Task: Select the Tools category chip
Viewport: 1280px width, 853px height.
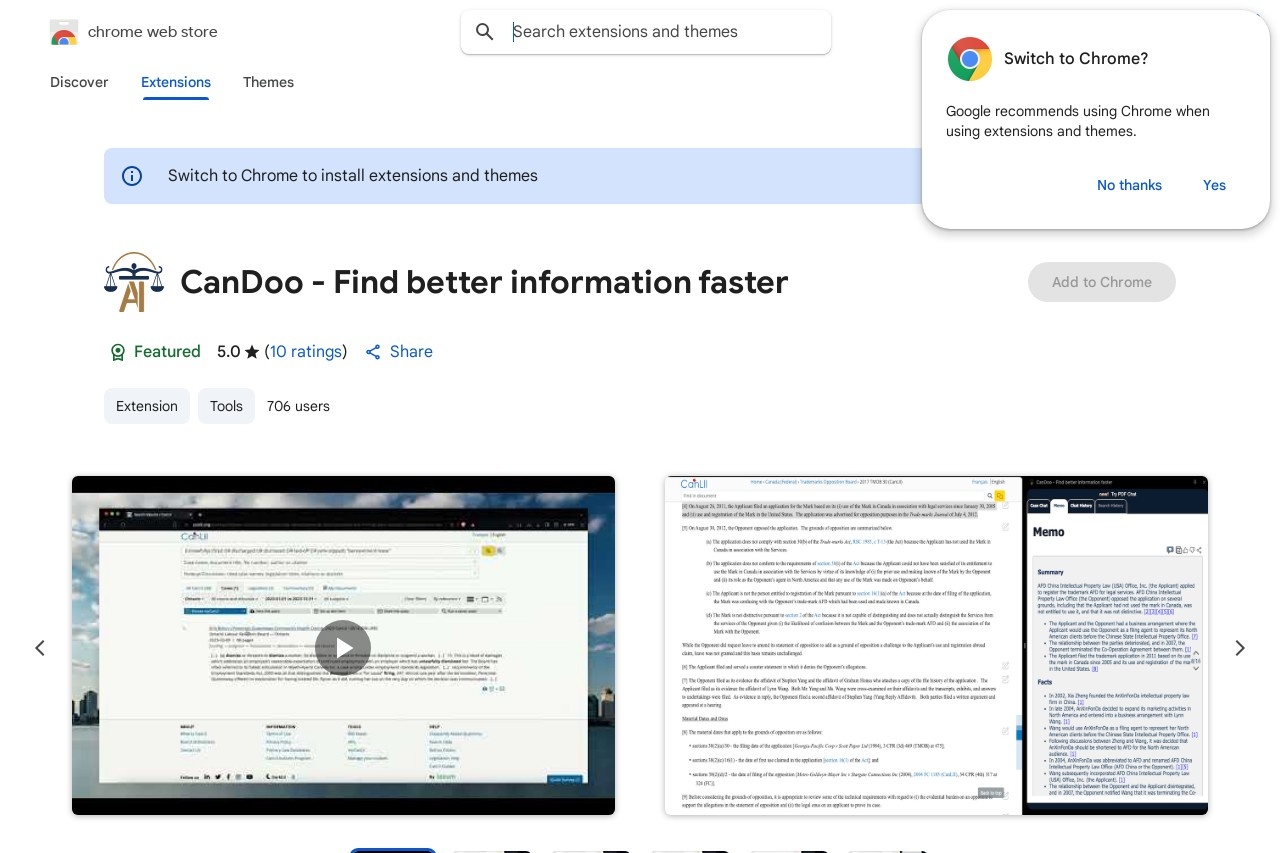Action: pos(226,406)
